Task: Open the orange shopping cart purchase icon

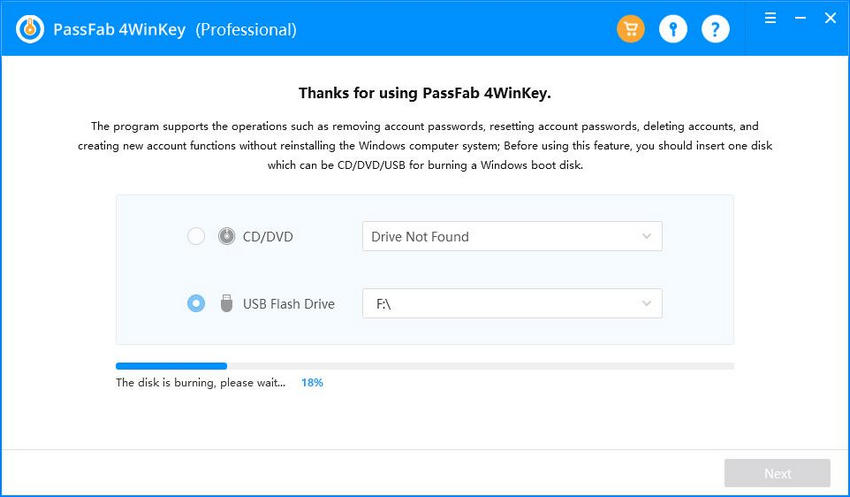Action: click(x=630, y=29)
